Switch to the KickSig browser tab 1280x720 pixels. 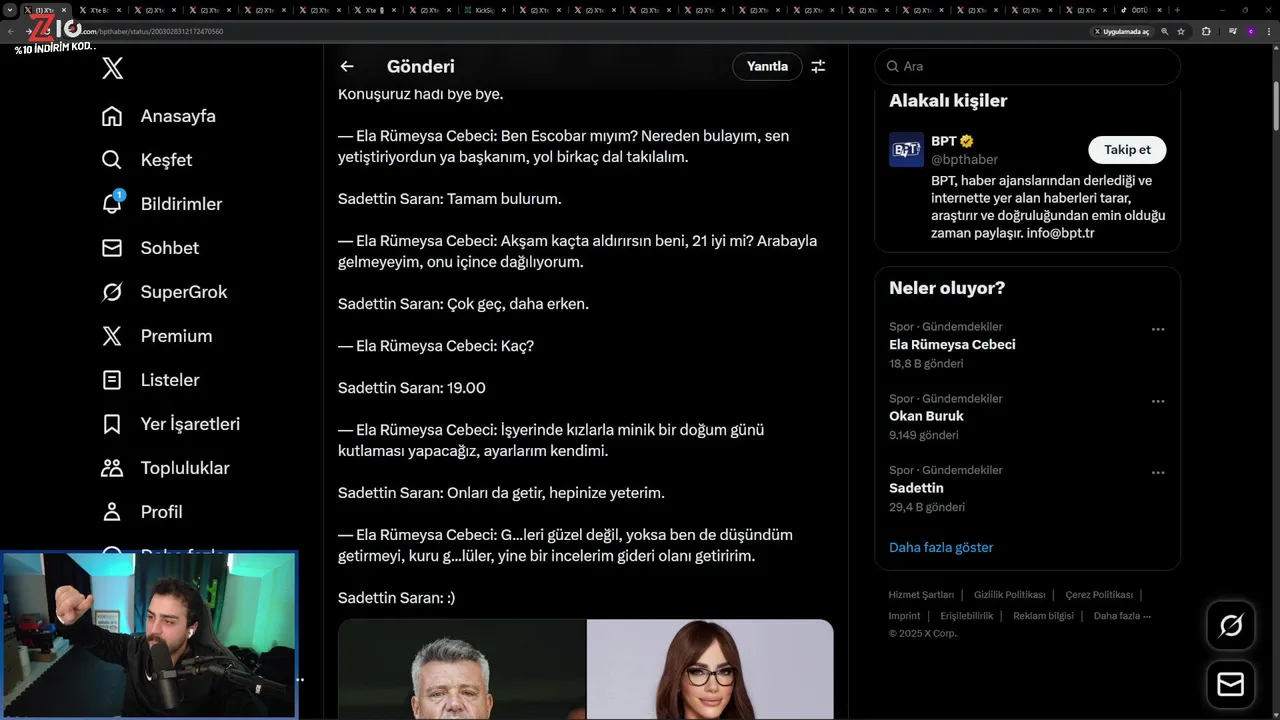[484, 10]
